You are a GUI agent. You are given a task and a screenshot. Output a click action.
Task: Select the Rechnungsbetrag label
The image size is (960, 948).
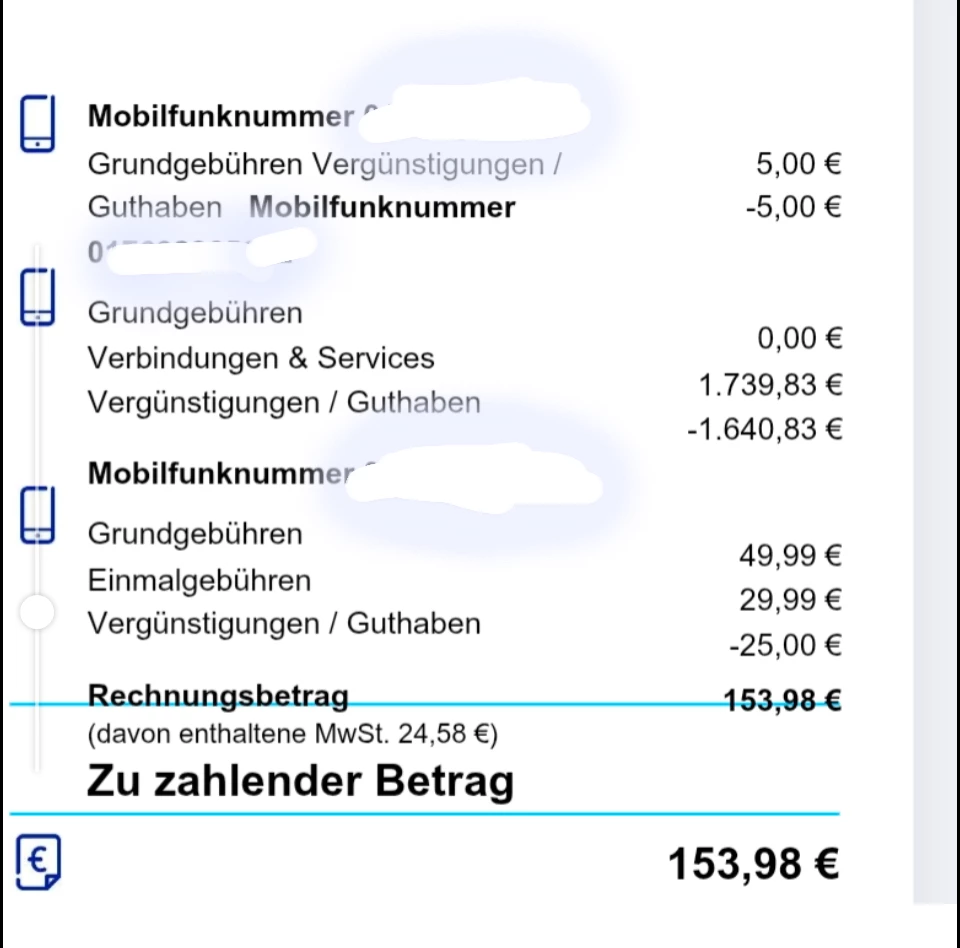(x=218, y=694)
